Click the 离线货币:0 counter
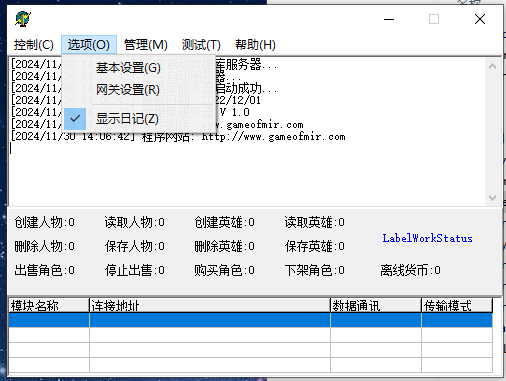Screen dimensions: 506x381 click(x=411, y=270)
